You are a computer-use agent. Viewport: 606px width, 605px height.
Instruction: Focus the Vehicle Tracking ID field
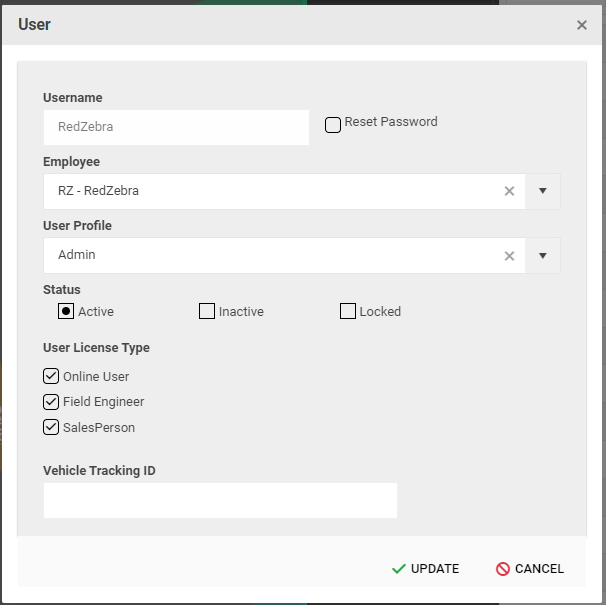[220, 500]
